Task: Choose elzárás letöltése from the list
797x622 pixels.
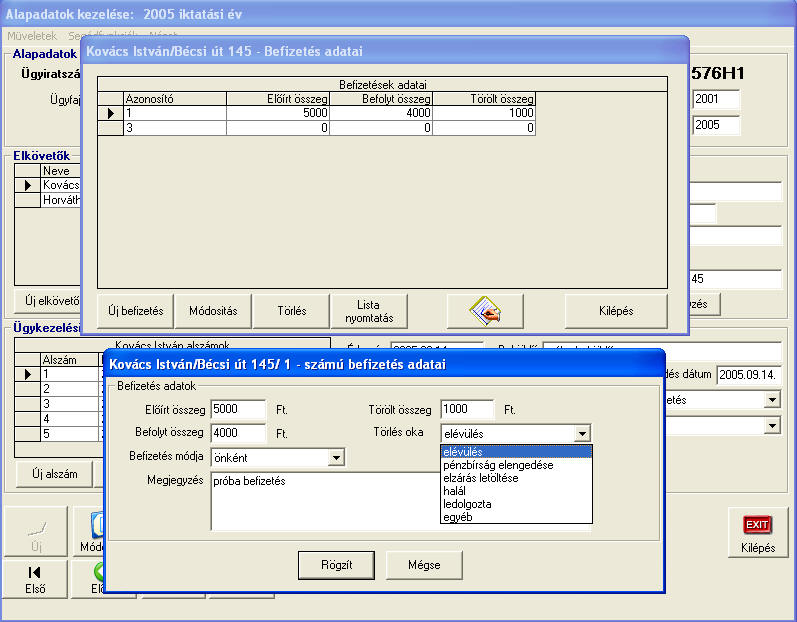Action: pyautogui.click(x=516, y=478)
